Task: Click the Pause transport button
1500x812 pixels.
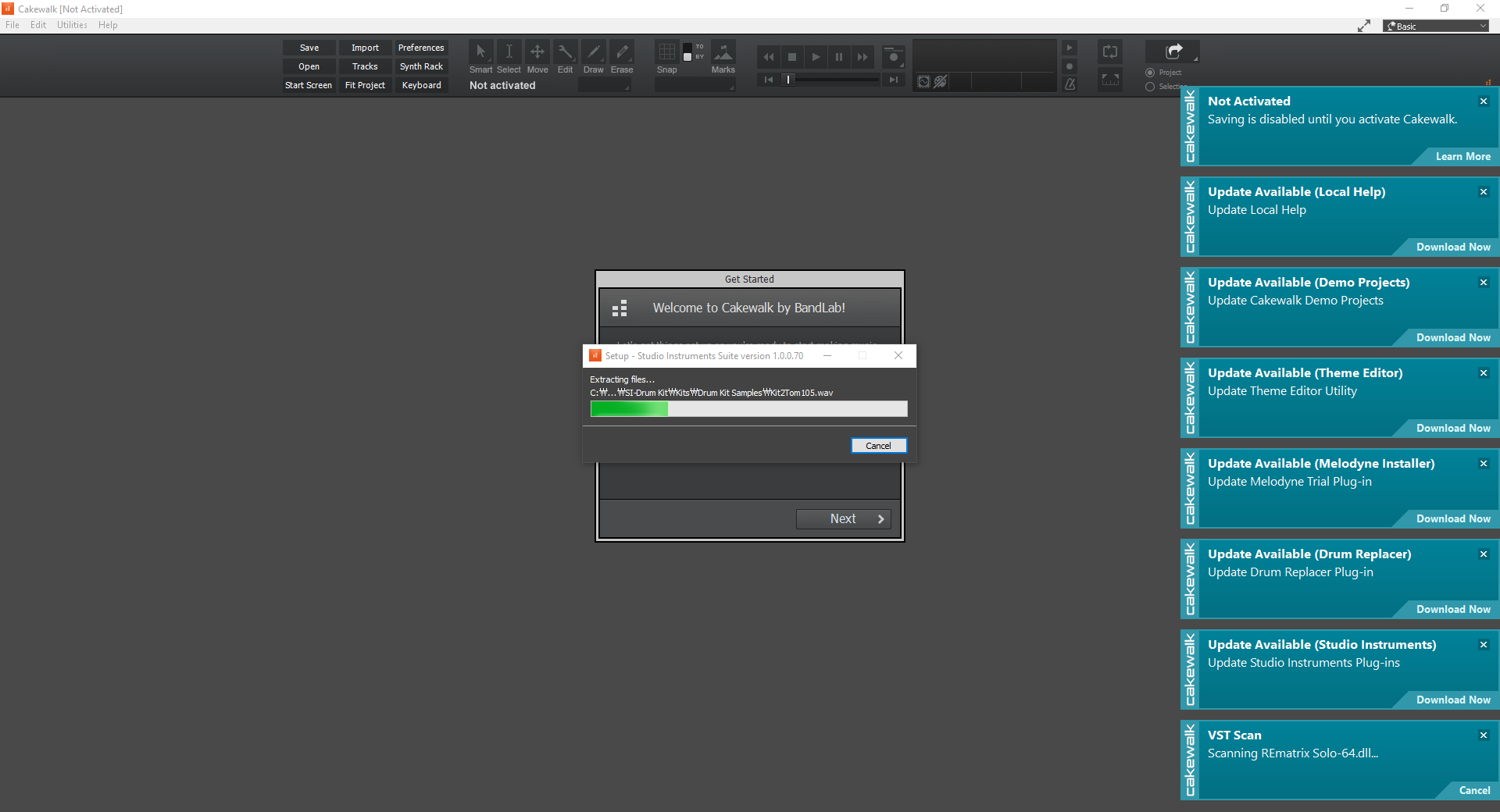Action: pyautogui.click(x=839, y=57)
